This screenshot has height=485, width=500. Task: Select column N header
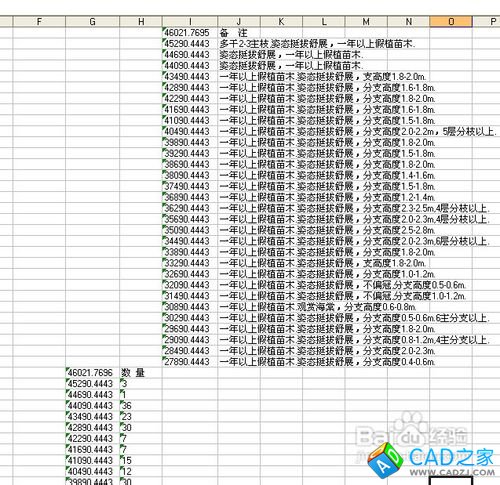408,22
